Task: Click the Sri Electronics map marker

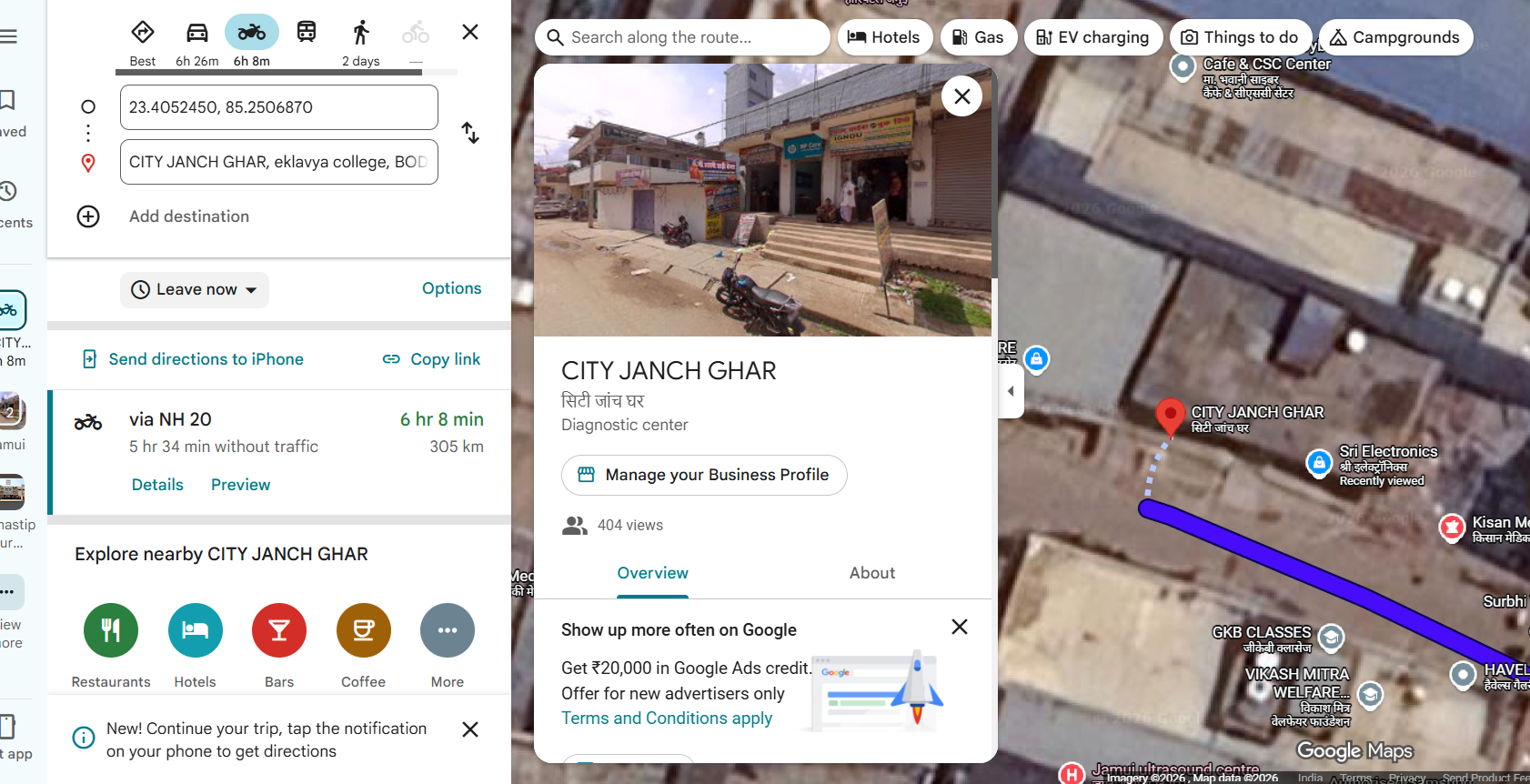Action: [x=1319, y=463]
